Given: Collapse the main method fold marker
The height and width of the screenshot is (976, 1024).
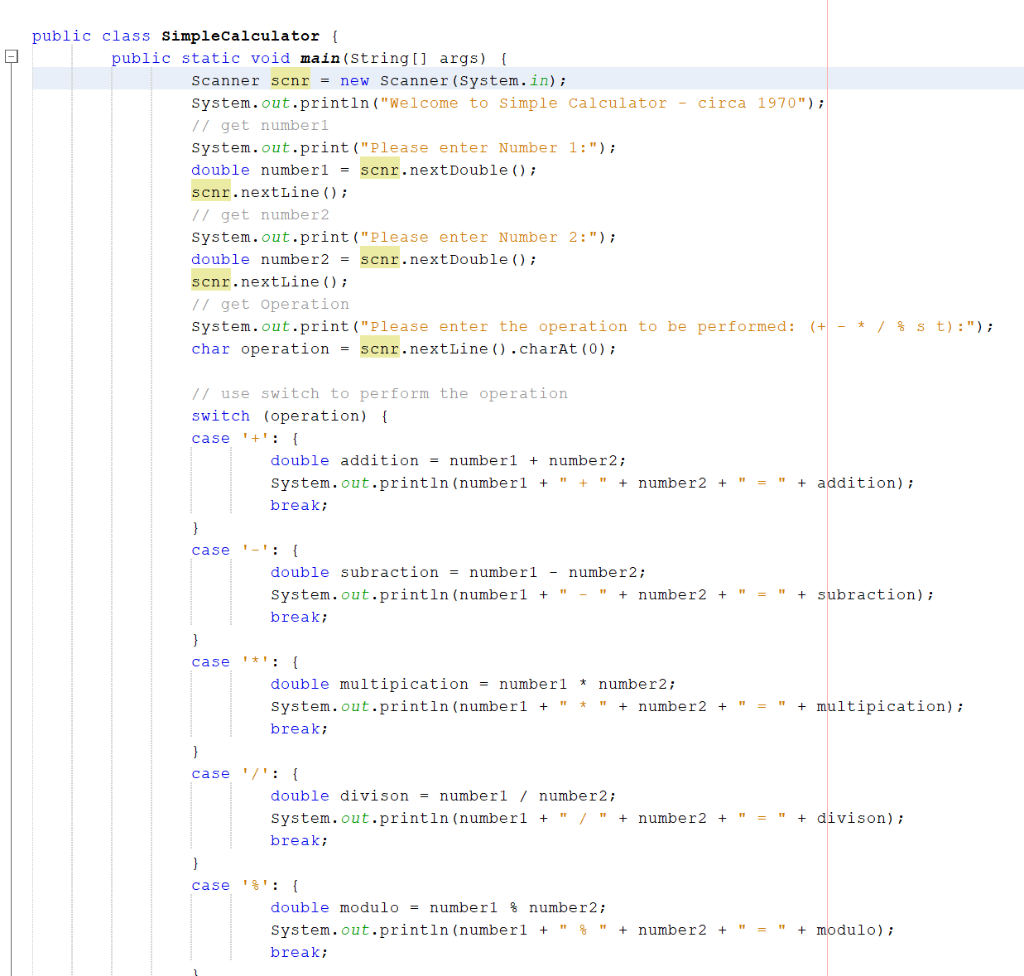Looking at the screenshot, I should (10, 57).
